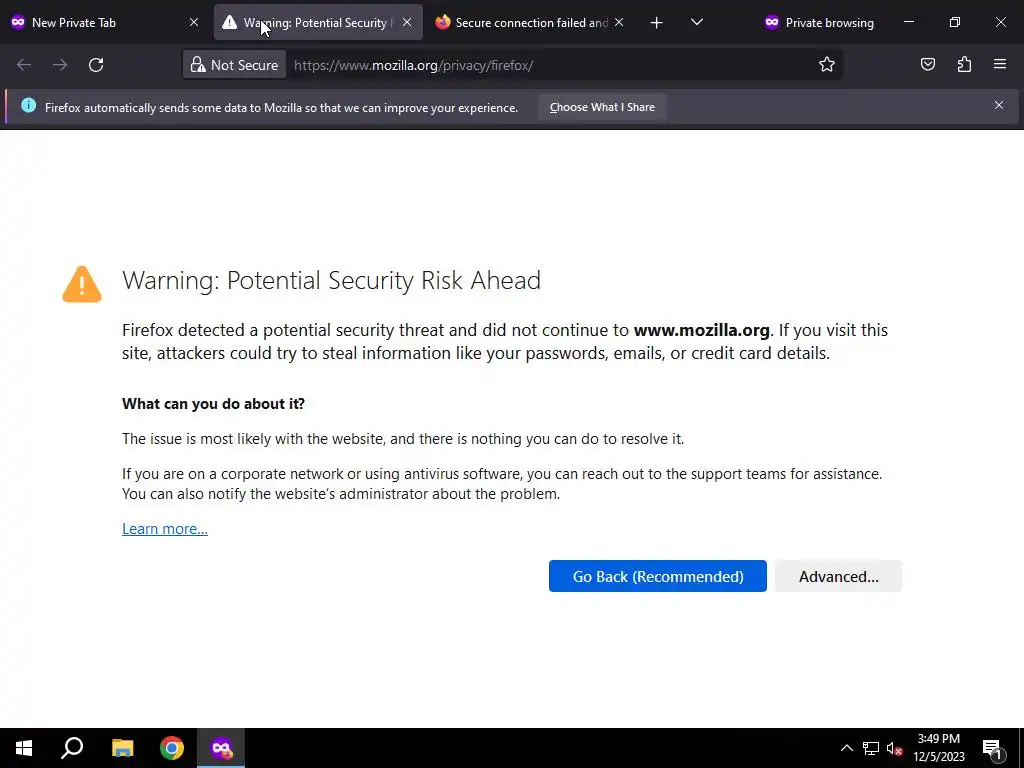Click the forward navigation arrow
Image resolution: width=1024 pixels, height=768 pixels.
[60, 65]
